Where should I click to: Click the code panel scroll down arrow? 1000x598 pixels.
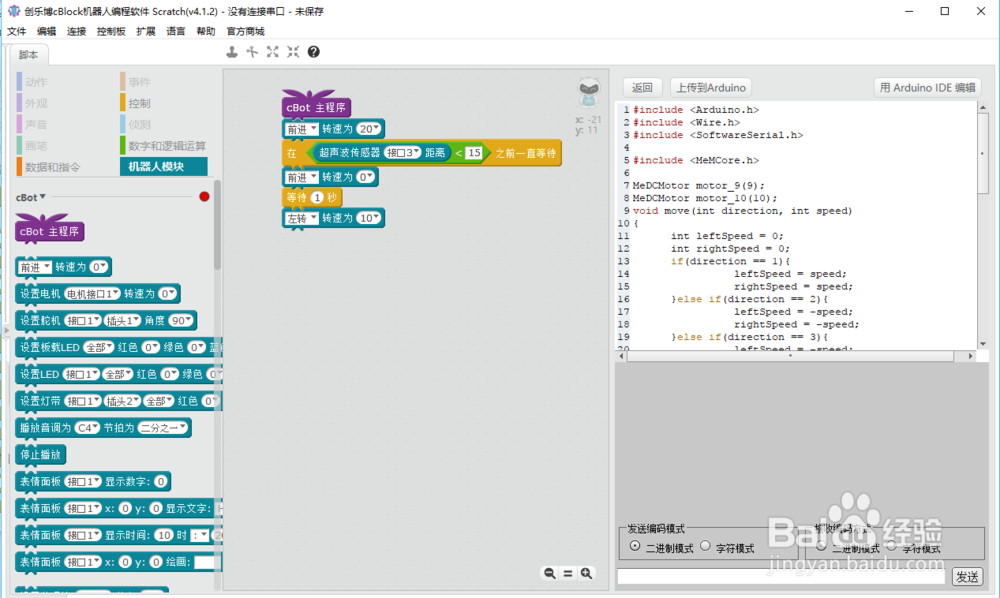pos(983,344)
